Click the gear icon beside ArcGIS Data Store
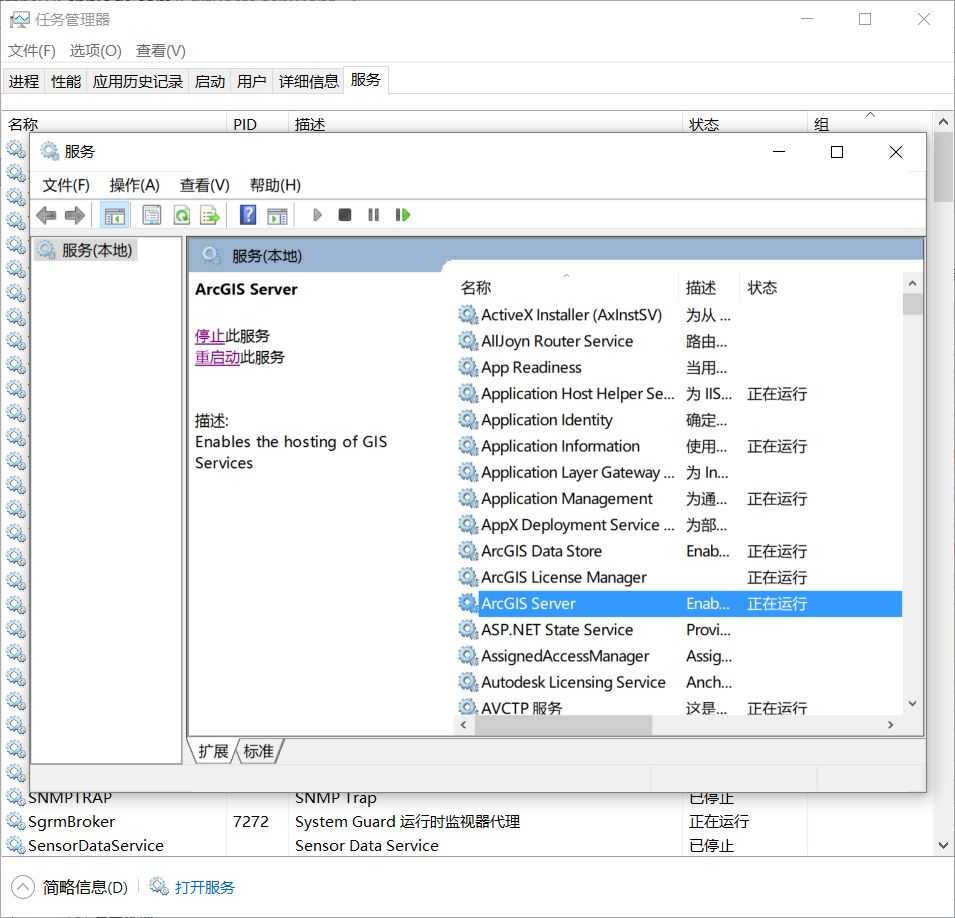The image size is (955, 918). coord(468,551)
